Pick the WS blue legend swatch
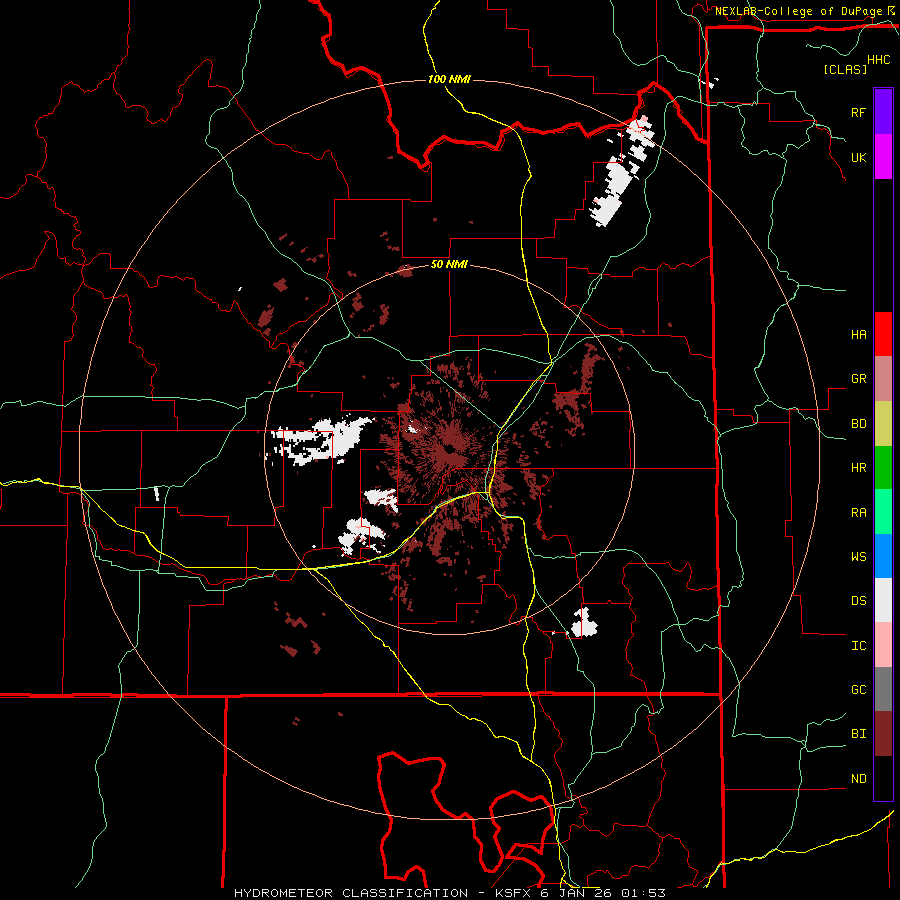Screen dimensions: 900x900 point(883,556)
